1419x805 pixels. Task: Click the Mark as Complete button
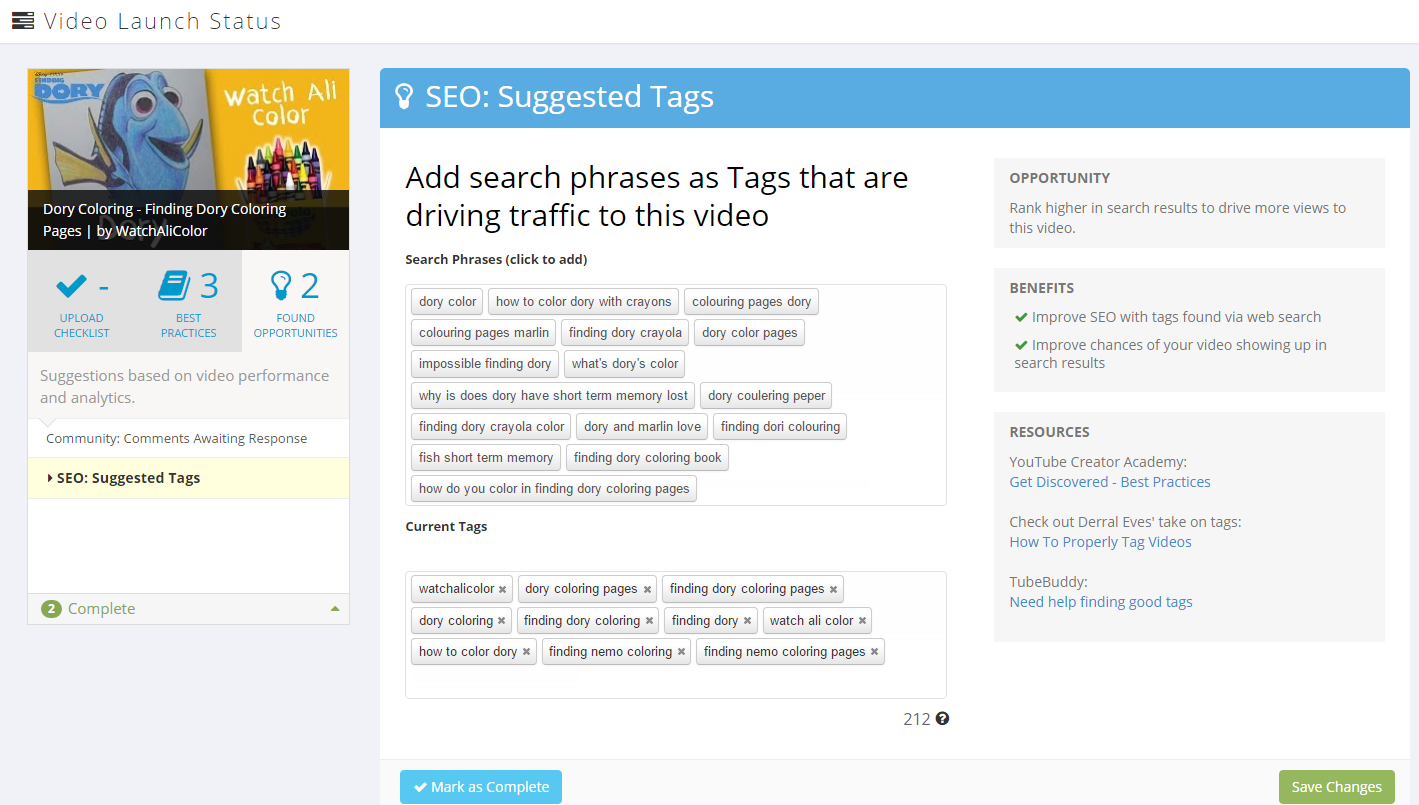pos(481,787)
